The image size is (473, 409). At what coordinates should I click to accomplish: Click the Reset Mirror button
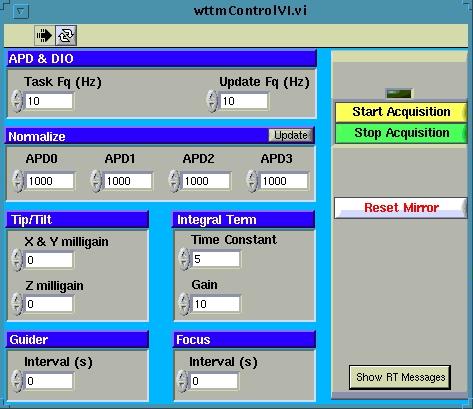click(401, 208)
